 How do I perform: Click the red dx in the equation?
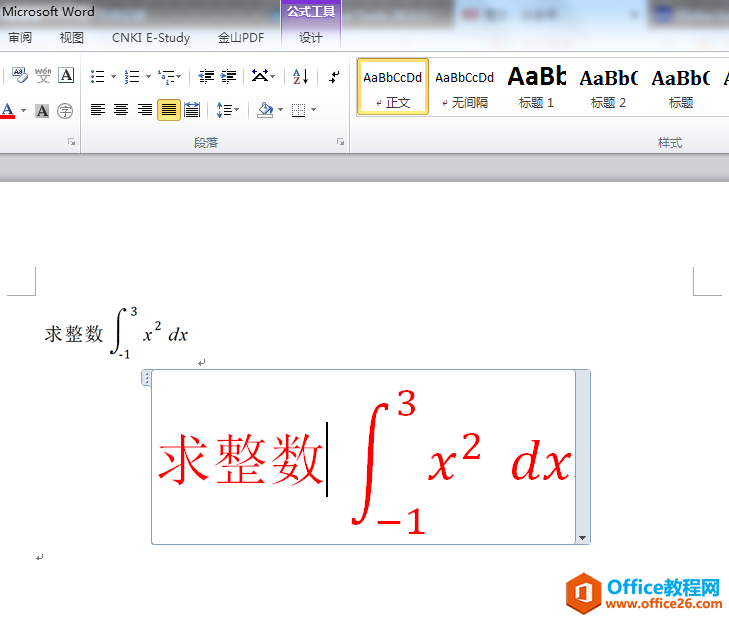click(x=541, y=461)
